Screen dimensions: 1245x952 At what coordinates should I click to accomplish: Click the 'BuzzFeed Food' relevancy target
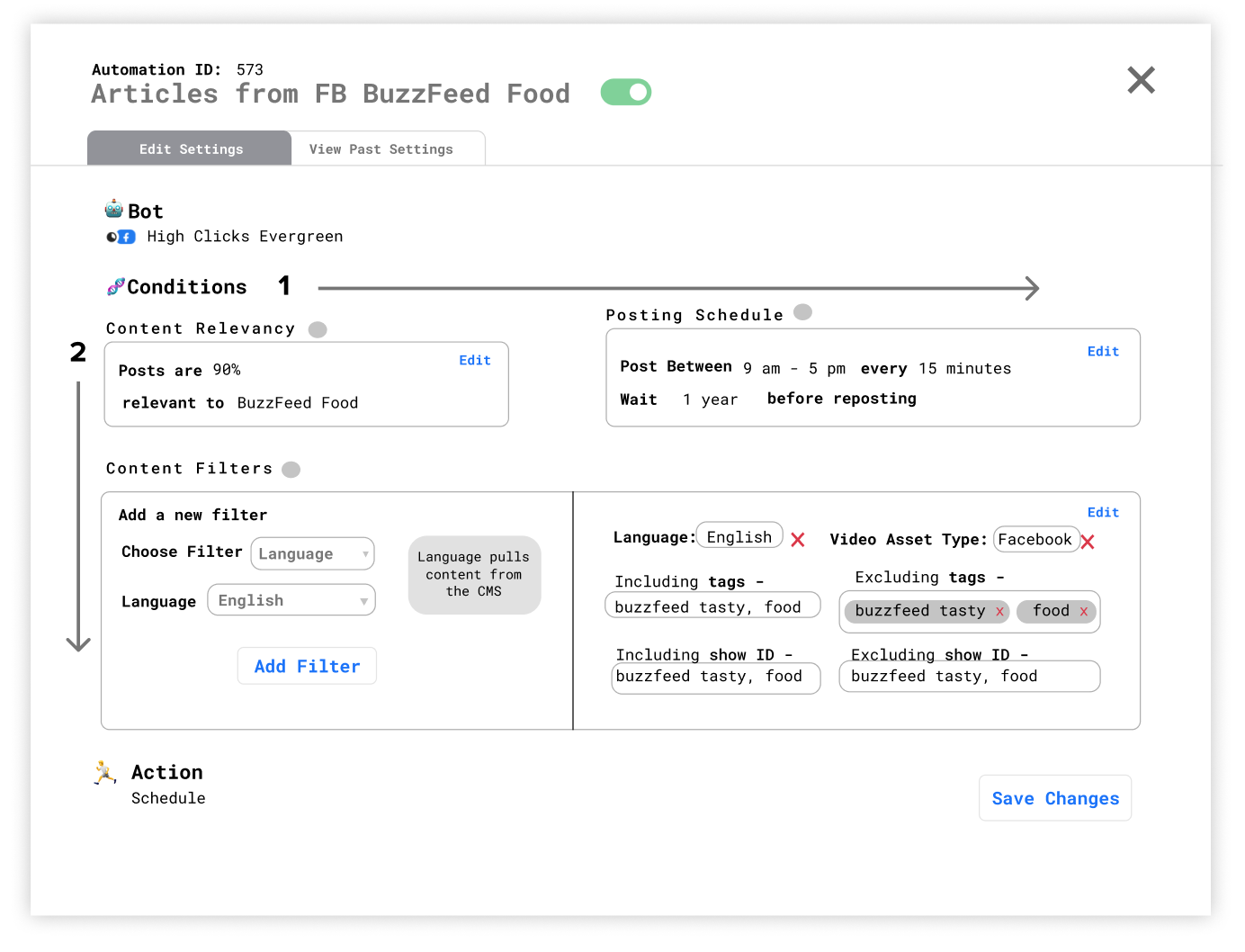298,403
